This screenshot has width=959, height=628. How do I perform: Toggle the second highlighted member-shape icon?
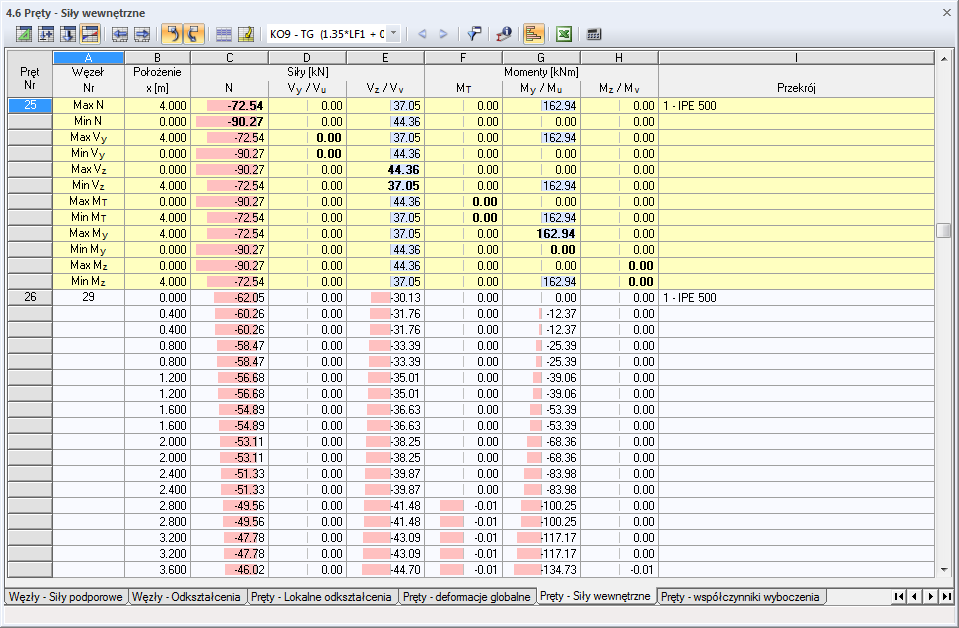[194, 34]
